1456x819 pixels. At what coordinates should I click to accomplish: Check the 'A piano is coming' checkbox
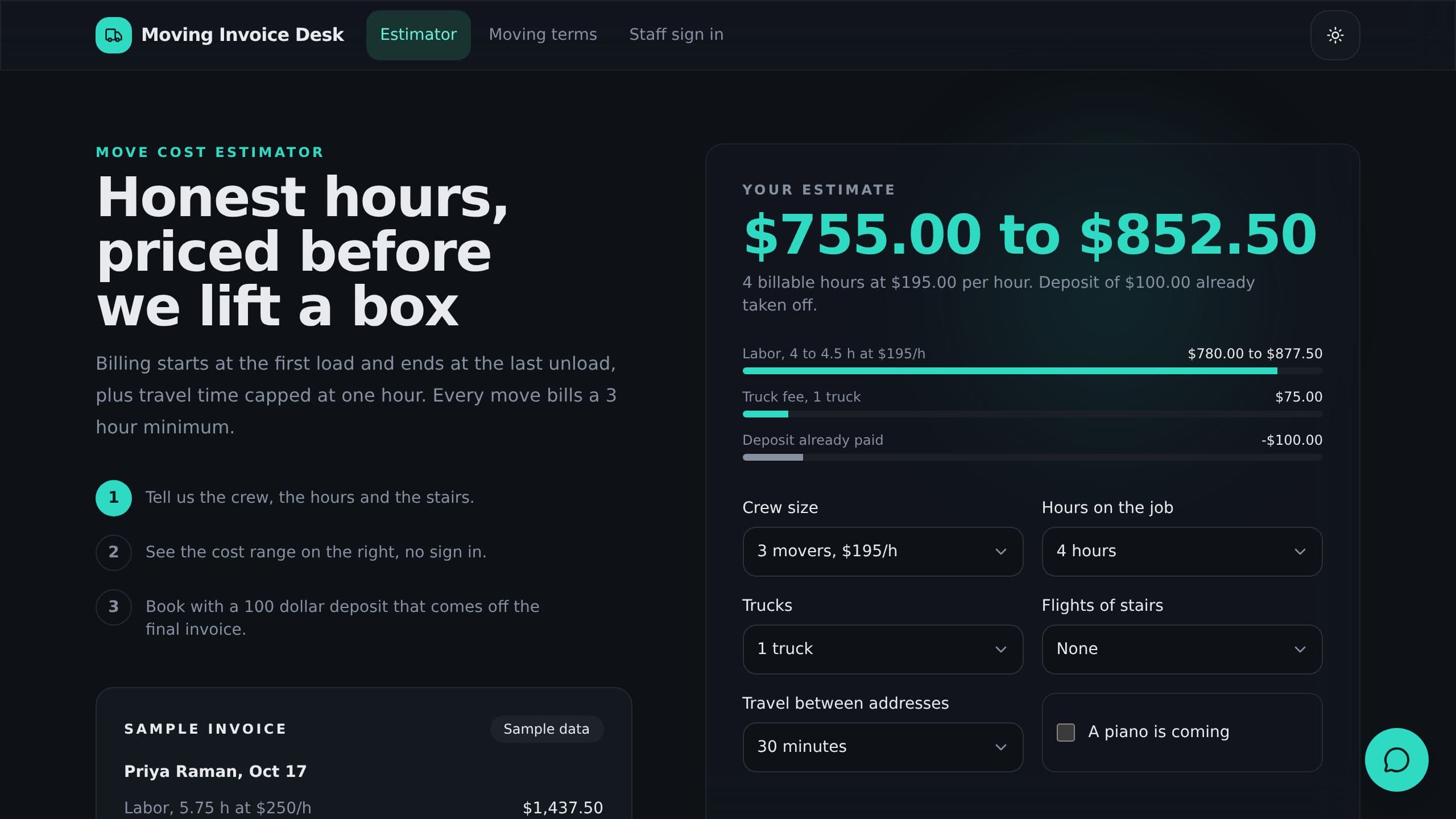tap(1065, 733)
